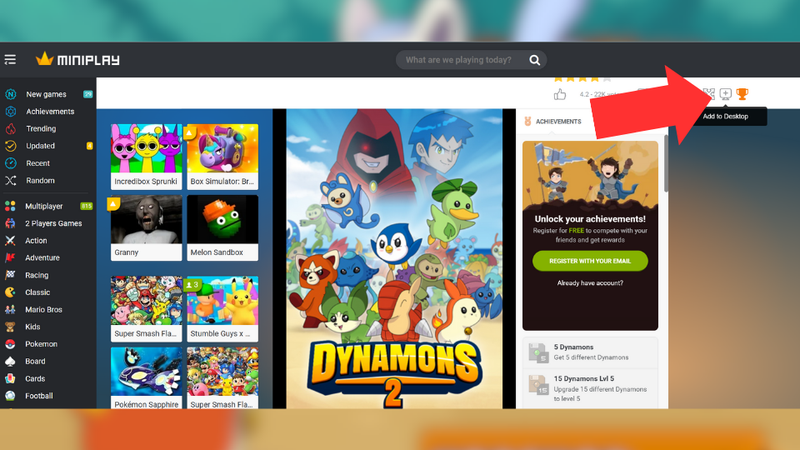Click the search magnifier icon
Screen dimensions: 800x450
tap(534, 60)
